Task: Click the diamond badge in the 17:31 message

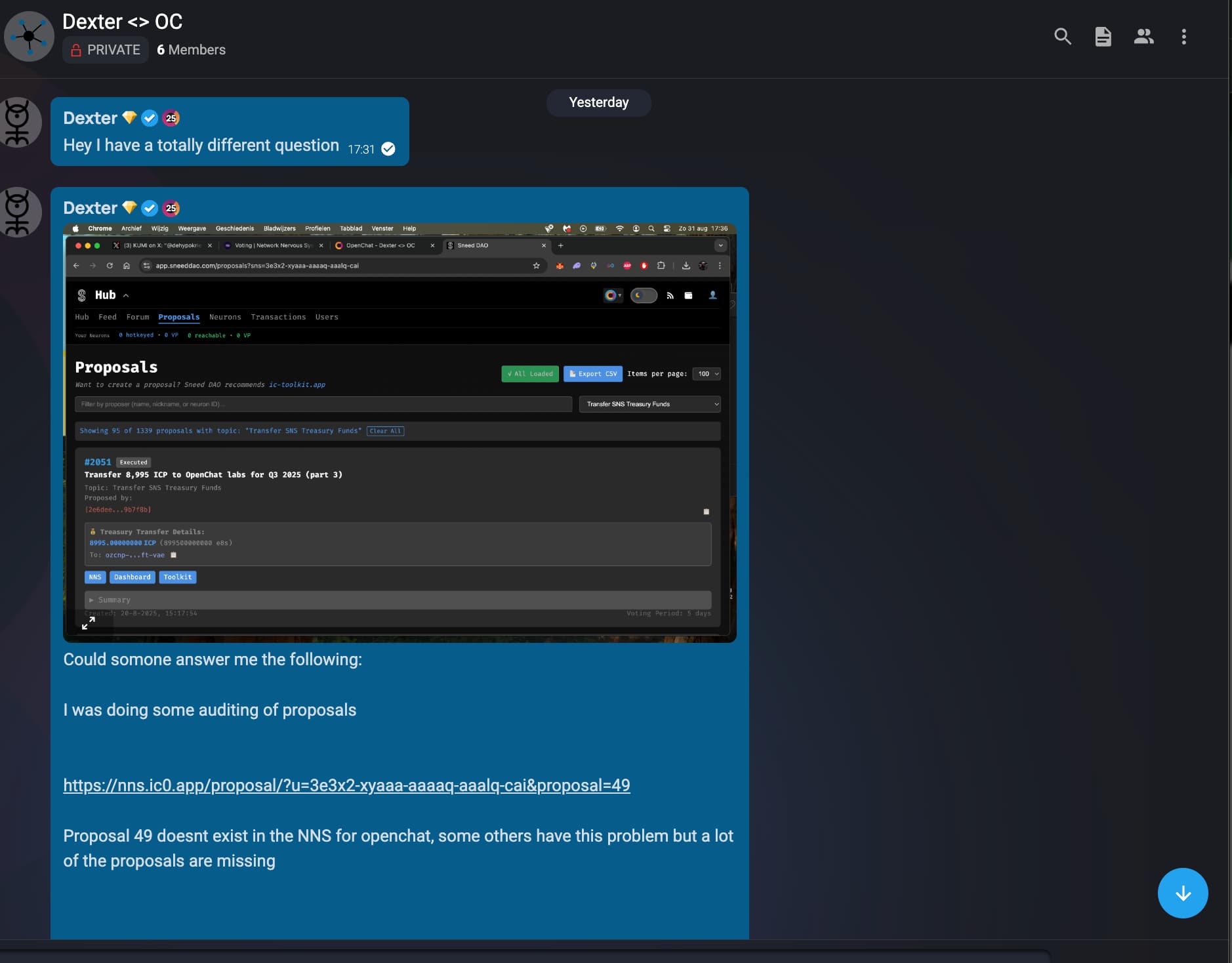Action: pyautogui.click(x=130, y=117)
